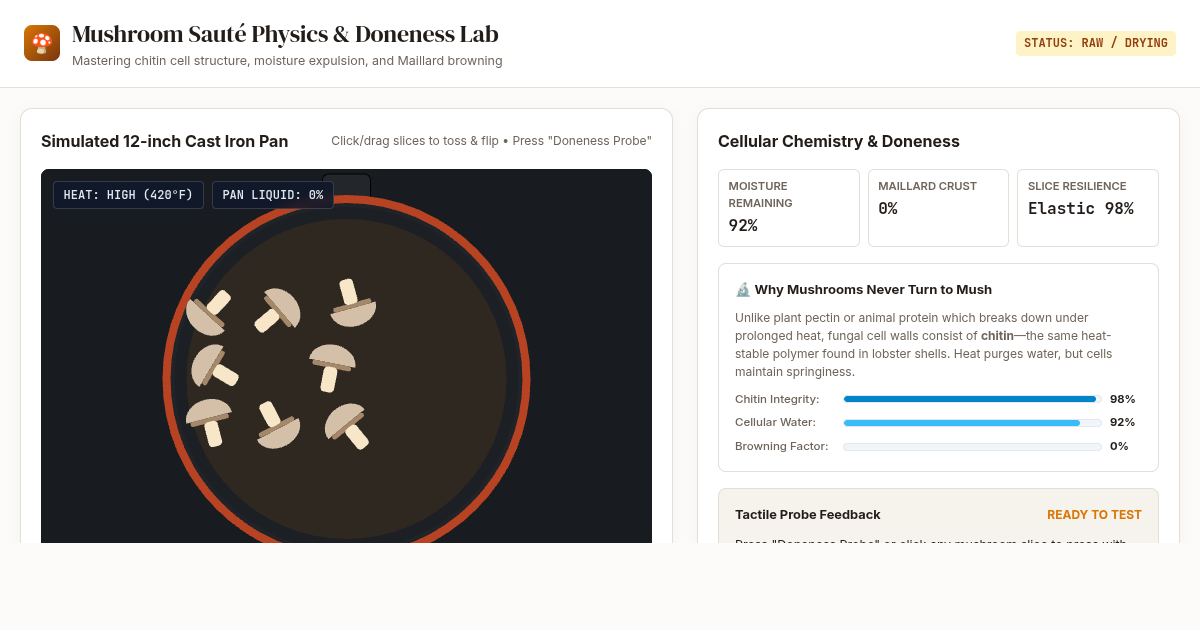
Task: Click the STATUS: RAW / DRYING badge
Action: [x=1096, y=43]
